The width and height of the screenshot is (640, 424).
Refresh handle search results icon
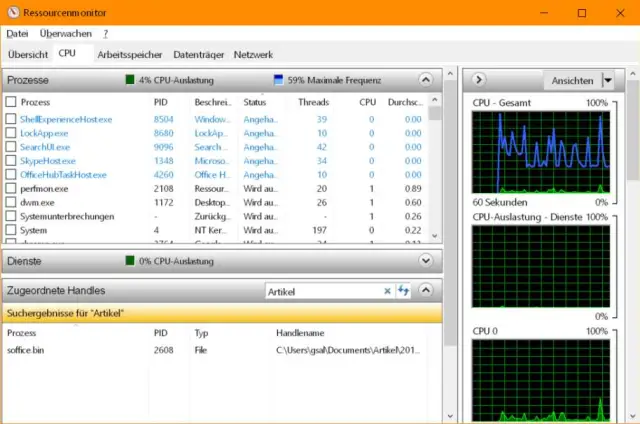click(403, 291)
